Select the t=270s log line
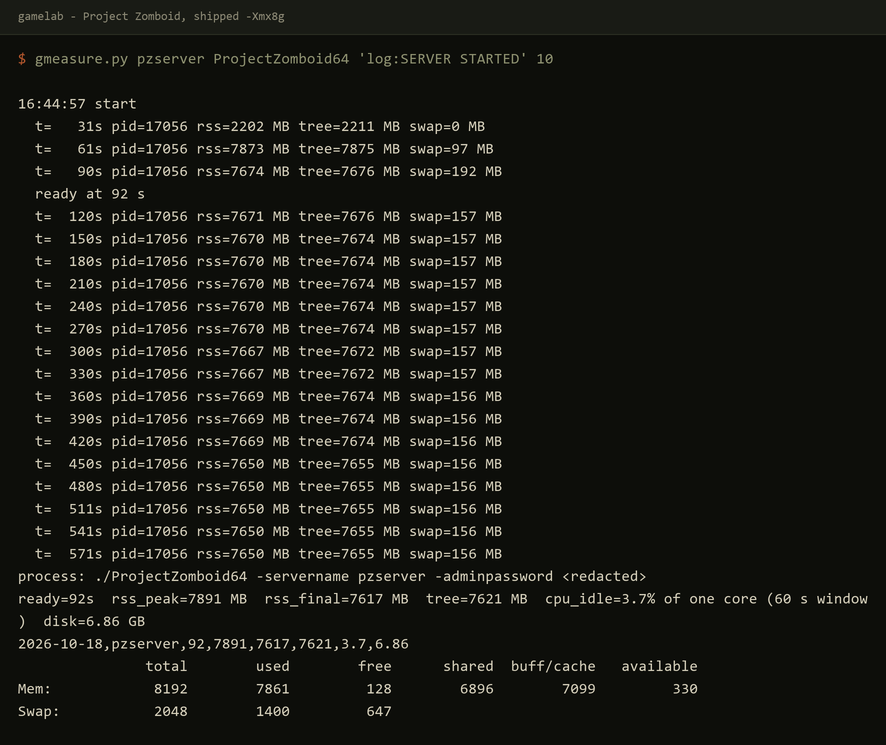886x745 pixels. click(x=268, y=329)
